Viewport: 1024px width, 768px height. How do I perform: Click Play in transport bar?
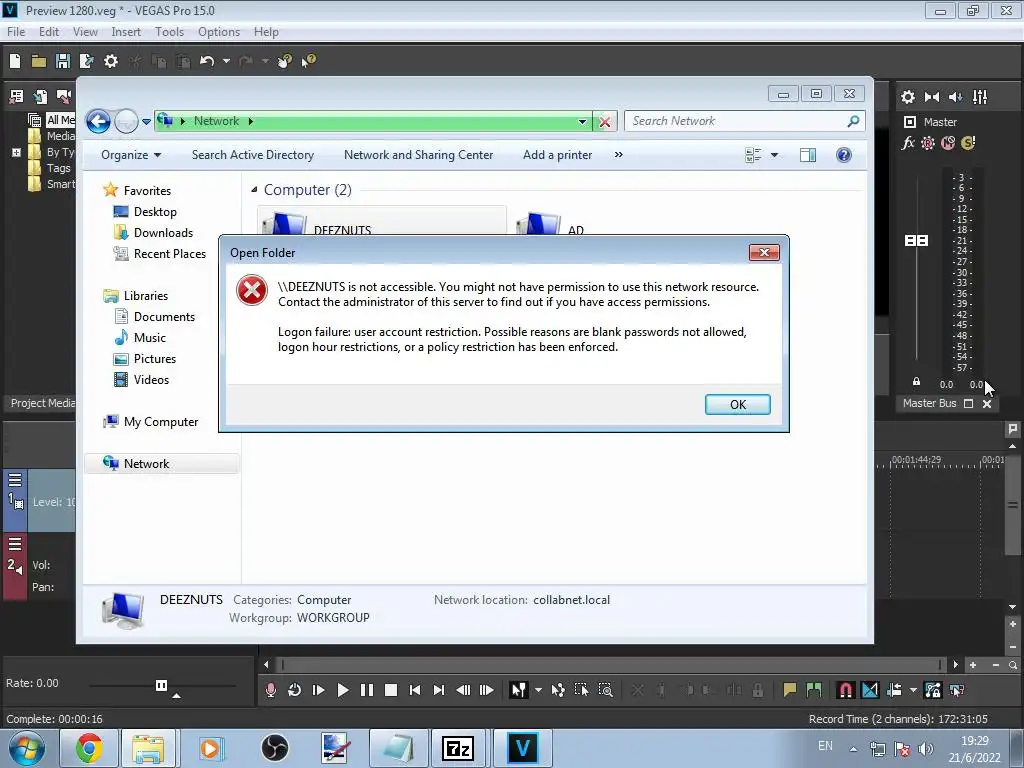pos(342,690)
